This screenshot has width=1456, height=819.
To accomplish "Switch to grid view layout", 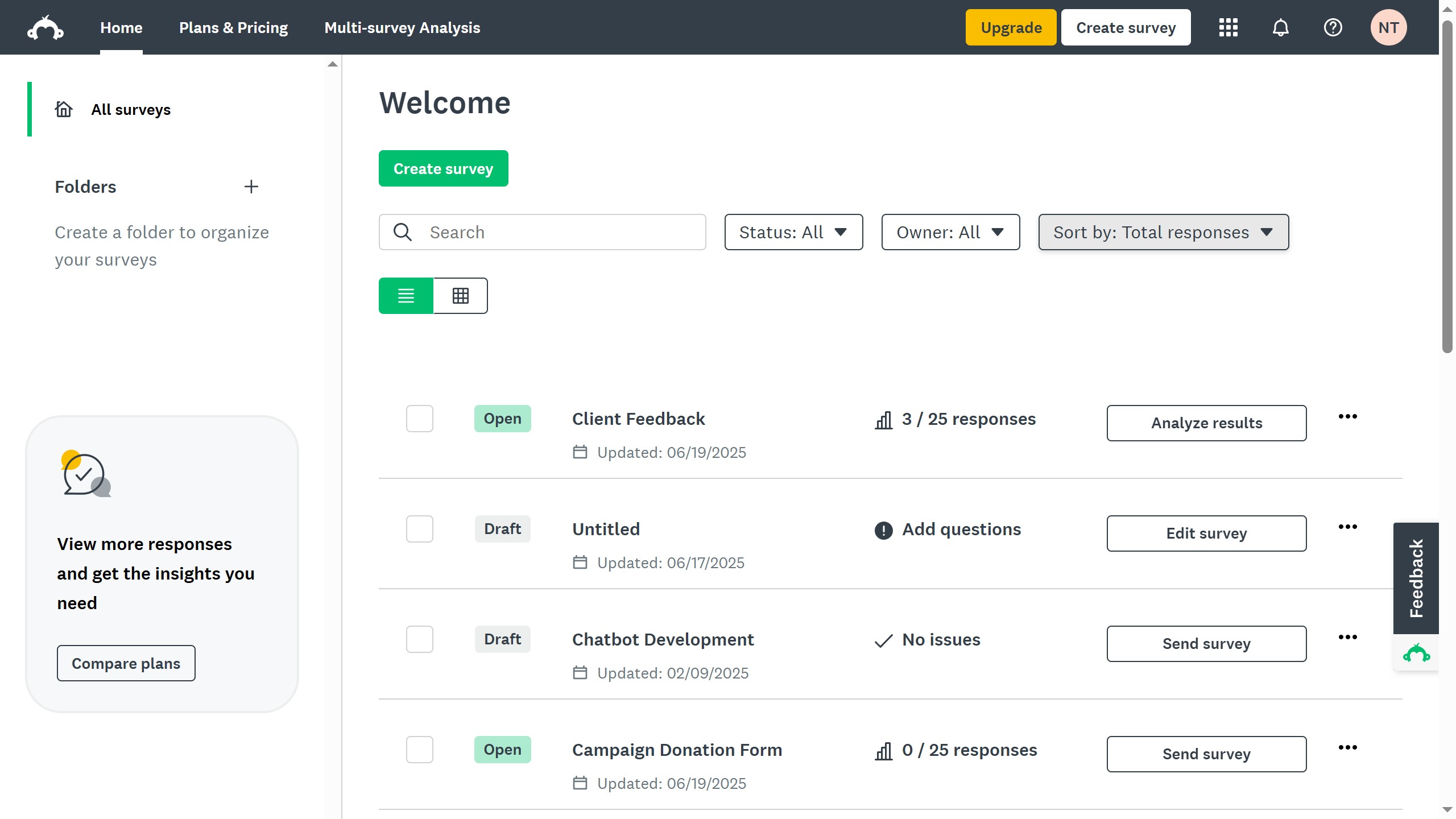I will click(460, 295).
